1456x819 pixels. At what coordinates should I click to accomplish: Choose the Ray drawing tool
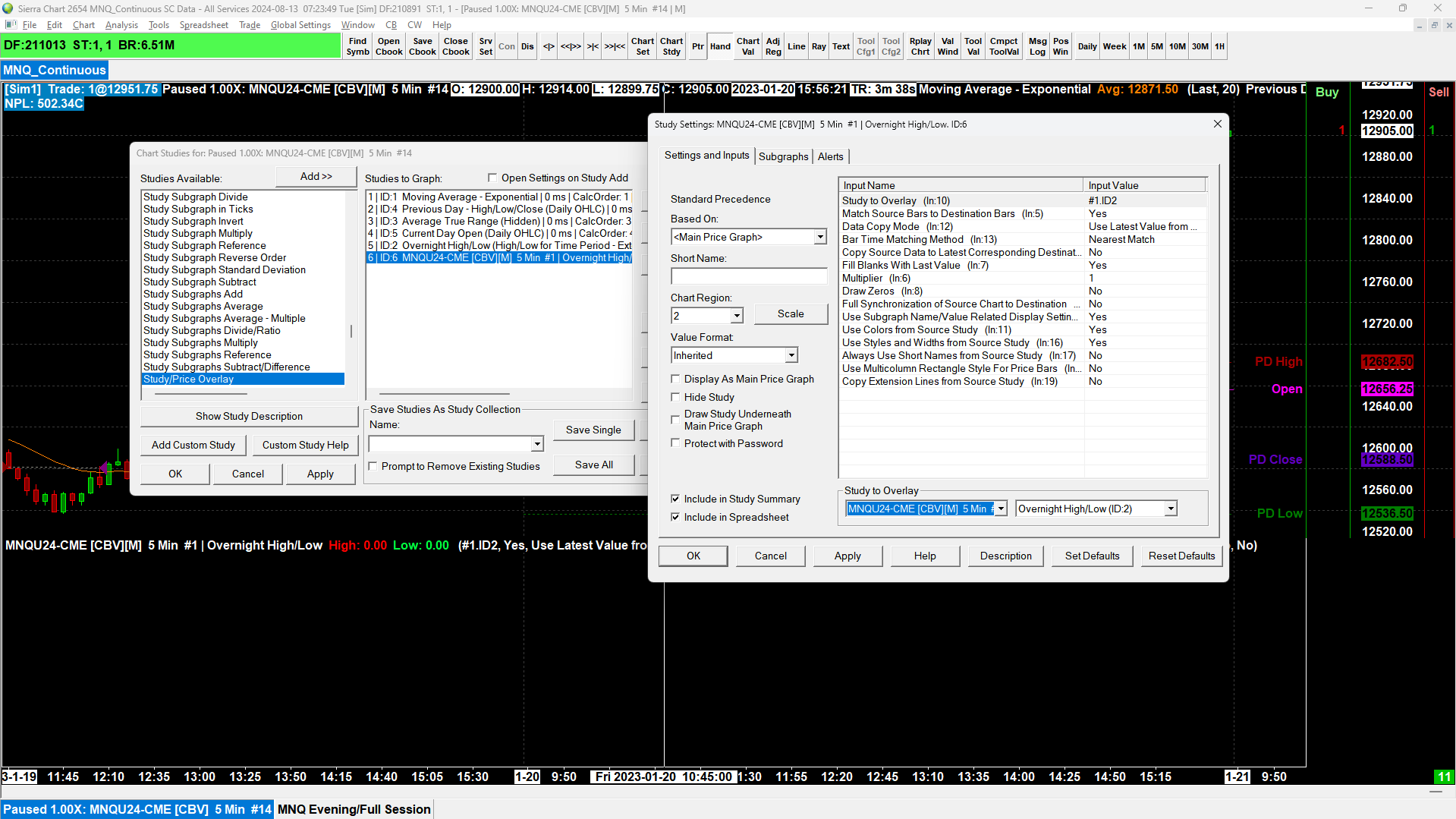819,46
